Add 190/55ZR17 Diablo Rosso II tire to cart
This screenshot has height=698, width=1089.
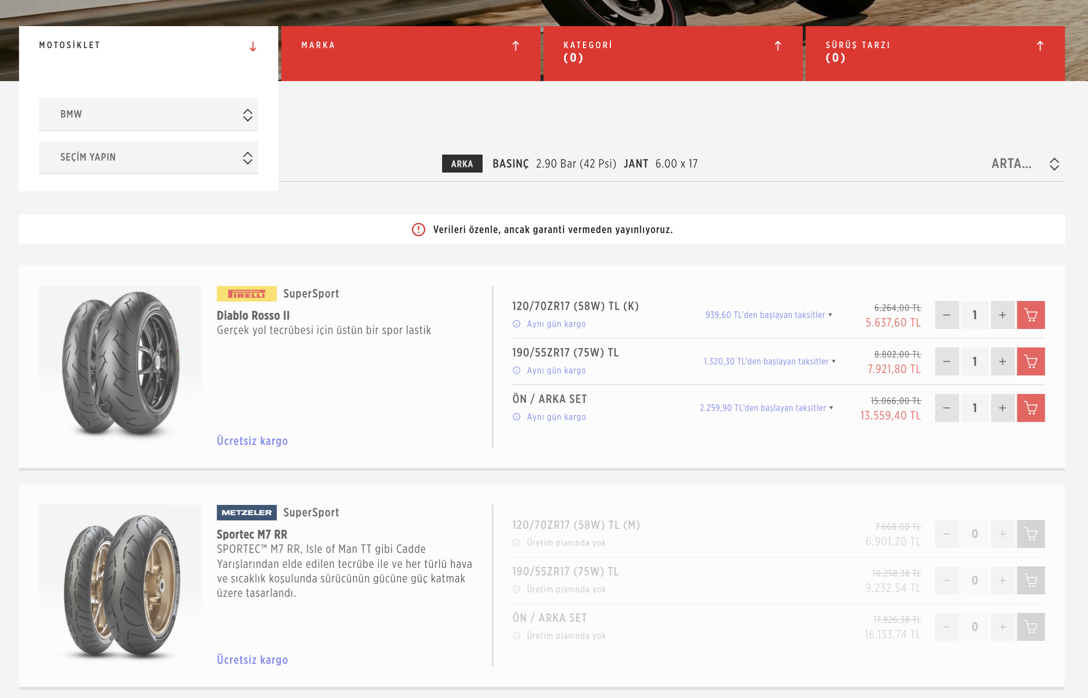(1030, 361)
